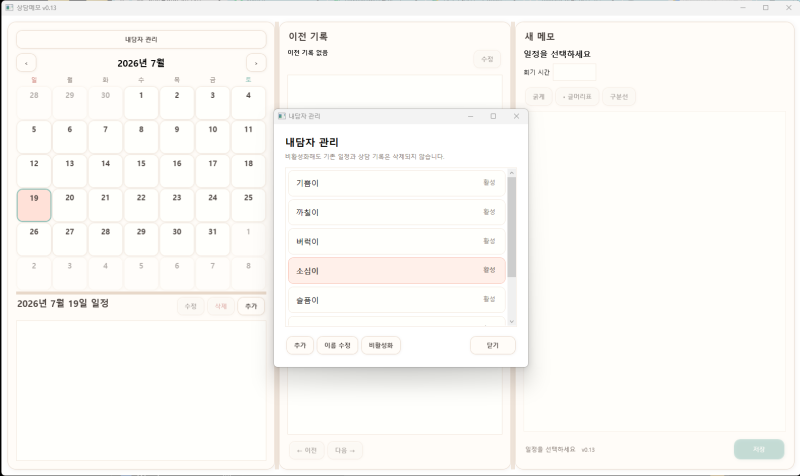Go to previous month in calendar

pyautogui.click(x=26, y=63)
